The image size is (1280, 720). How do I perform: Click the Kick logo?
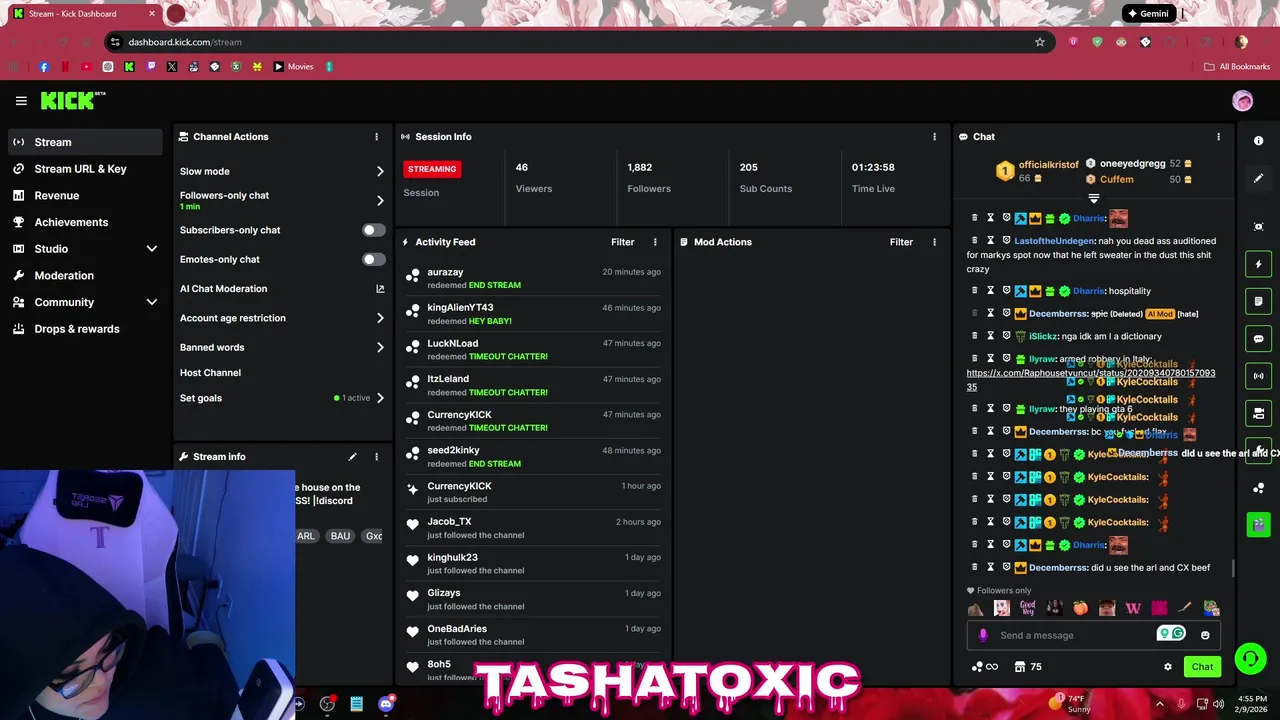click(x=72, y=100)
